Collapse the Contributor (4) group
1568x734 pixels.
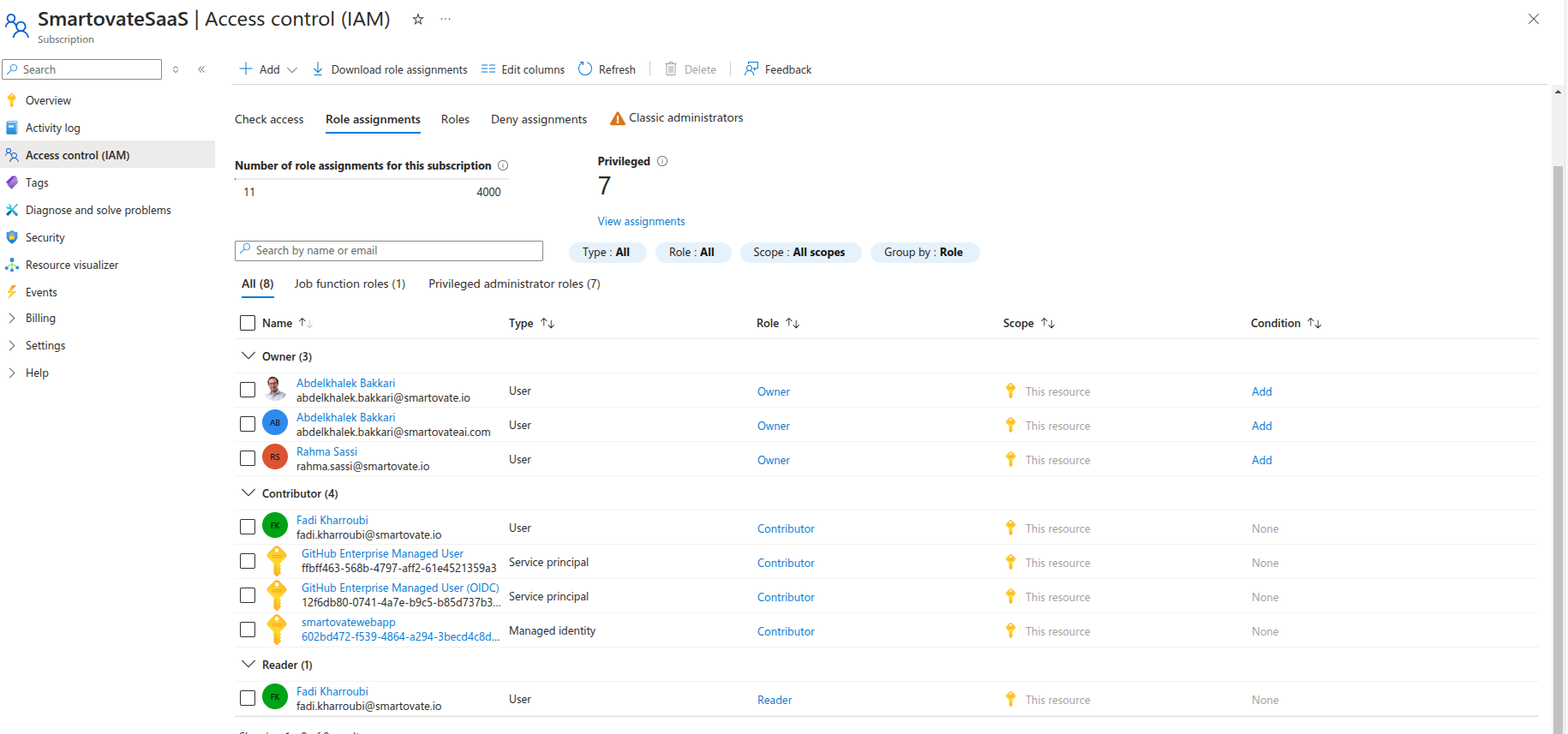(x=248, y=492)
